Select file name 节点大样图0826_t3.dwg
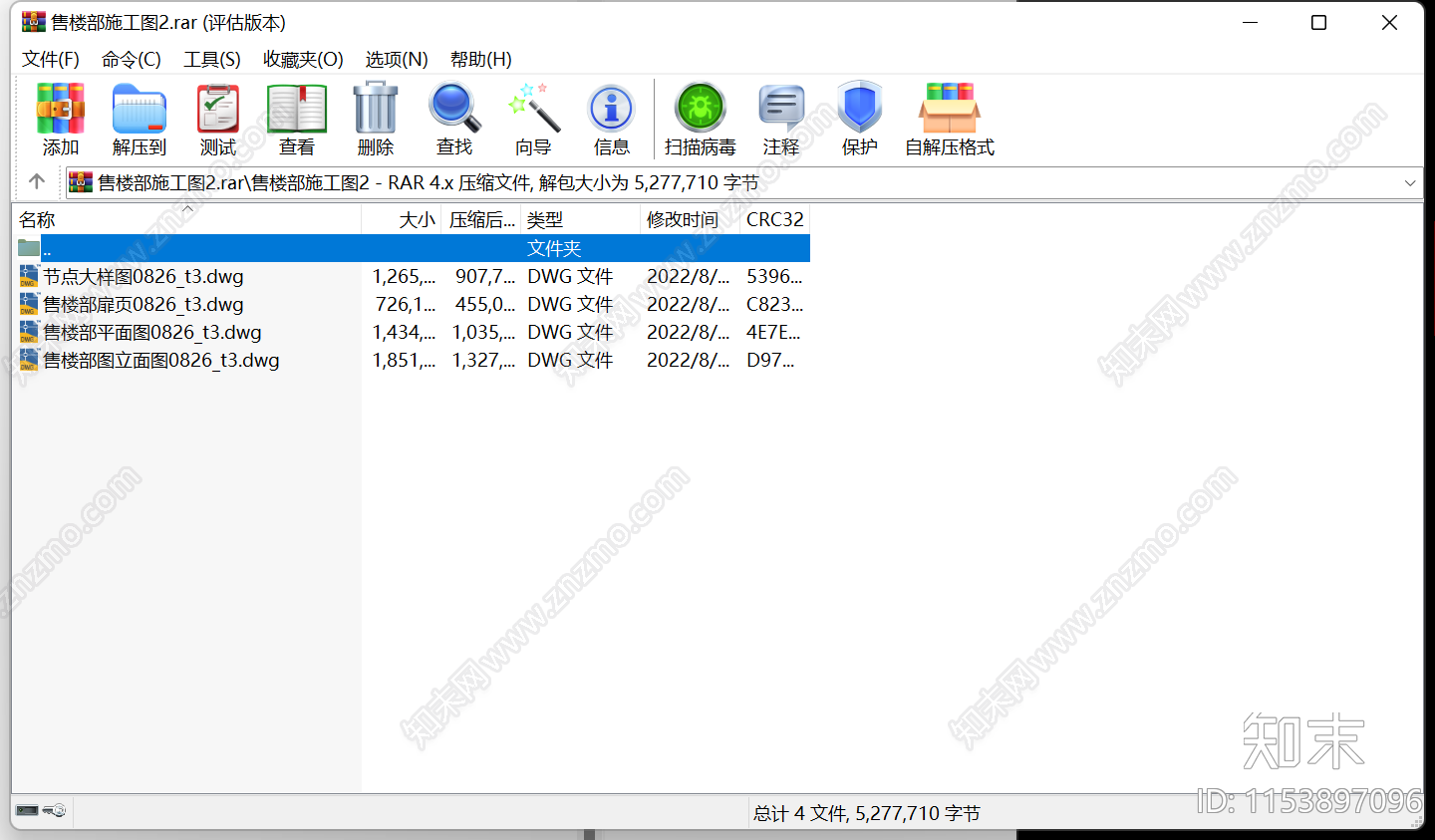1435x840 pixels. 143,276
